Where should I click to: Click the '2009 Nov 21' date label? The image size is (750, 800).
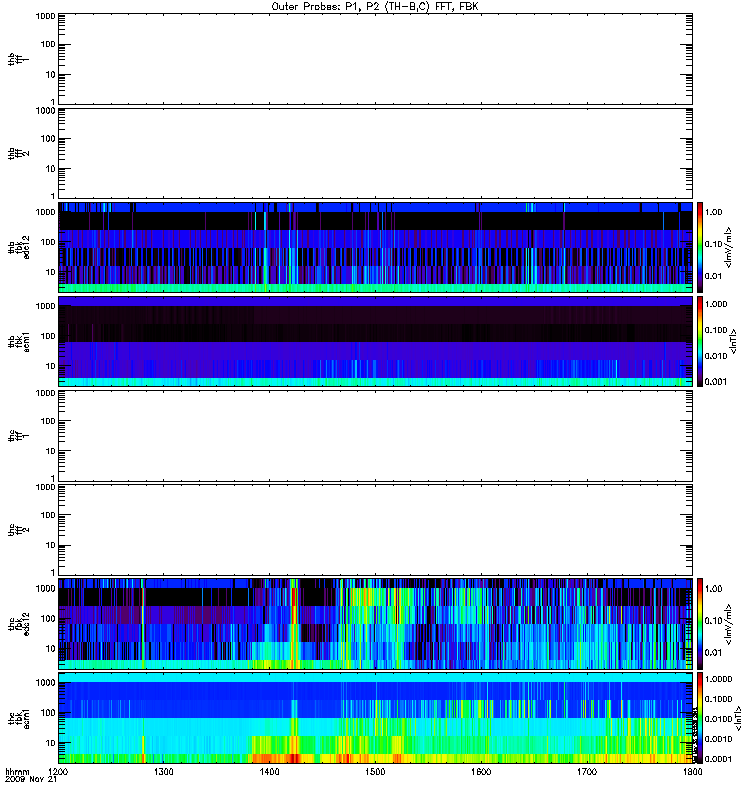click(31, 780)
